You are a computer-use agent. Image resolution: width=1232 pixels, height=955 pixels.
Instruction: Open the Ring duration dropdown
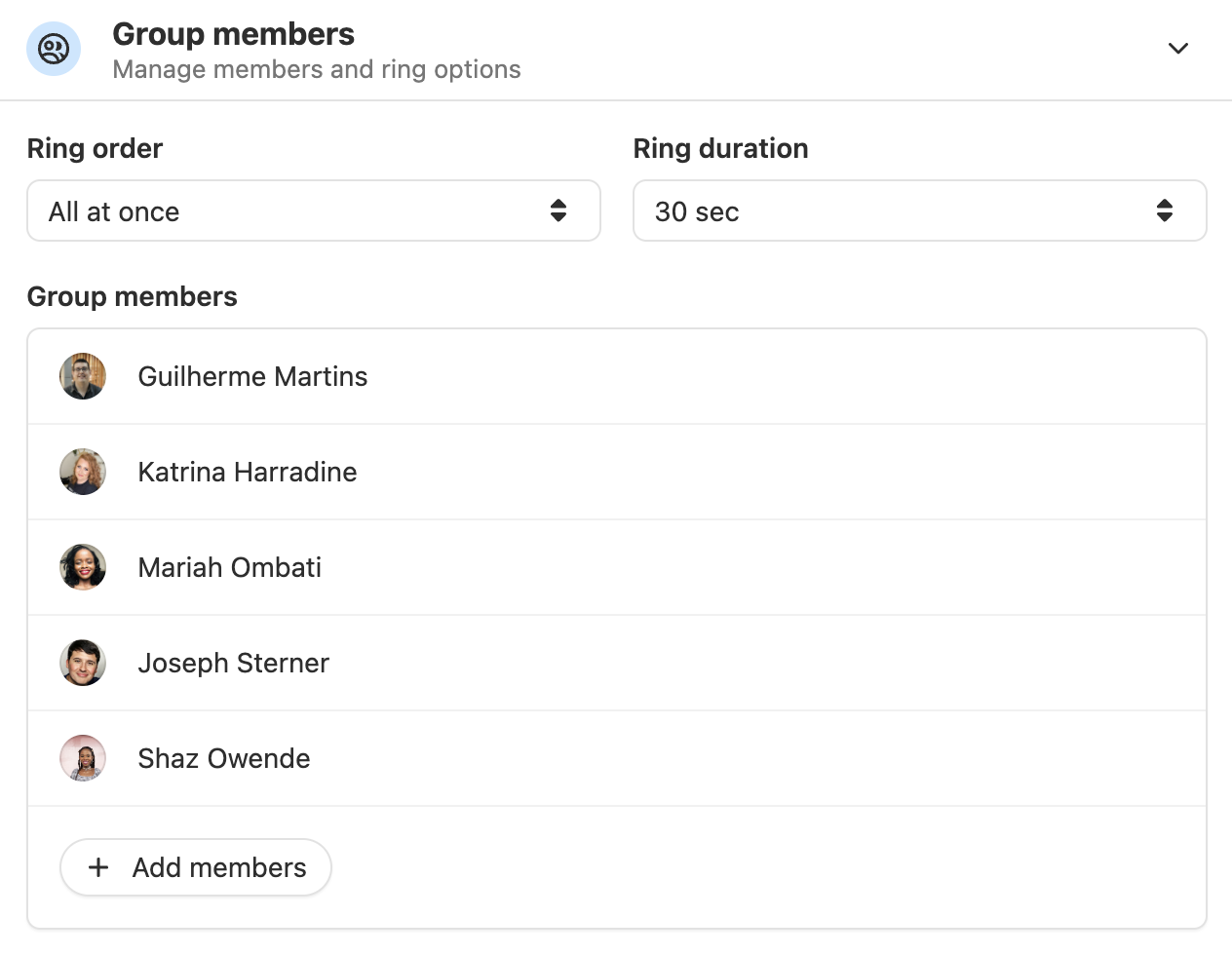tap(920, 210)
